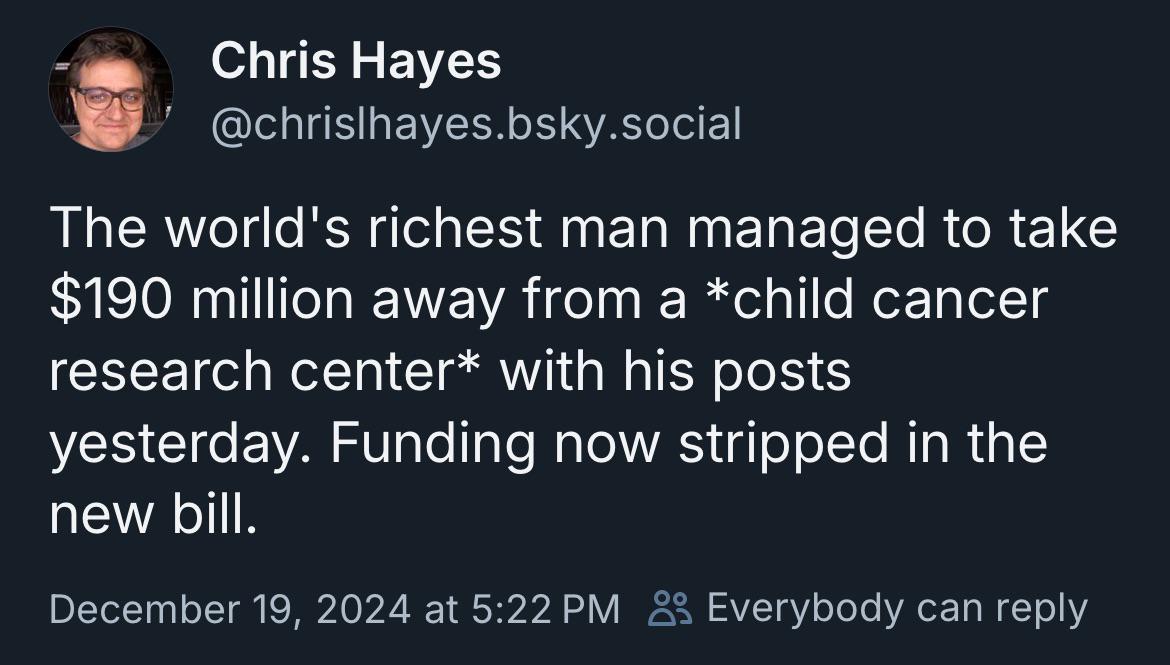Select the "Everybody can reply" label

[x=897, y=608]
